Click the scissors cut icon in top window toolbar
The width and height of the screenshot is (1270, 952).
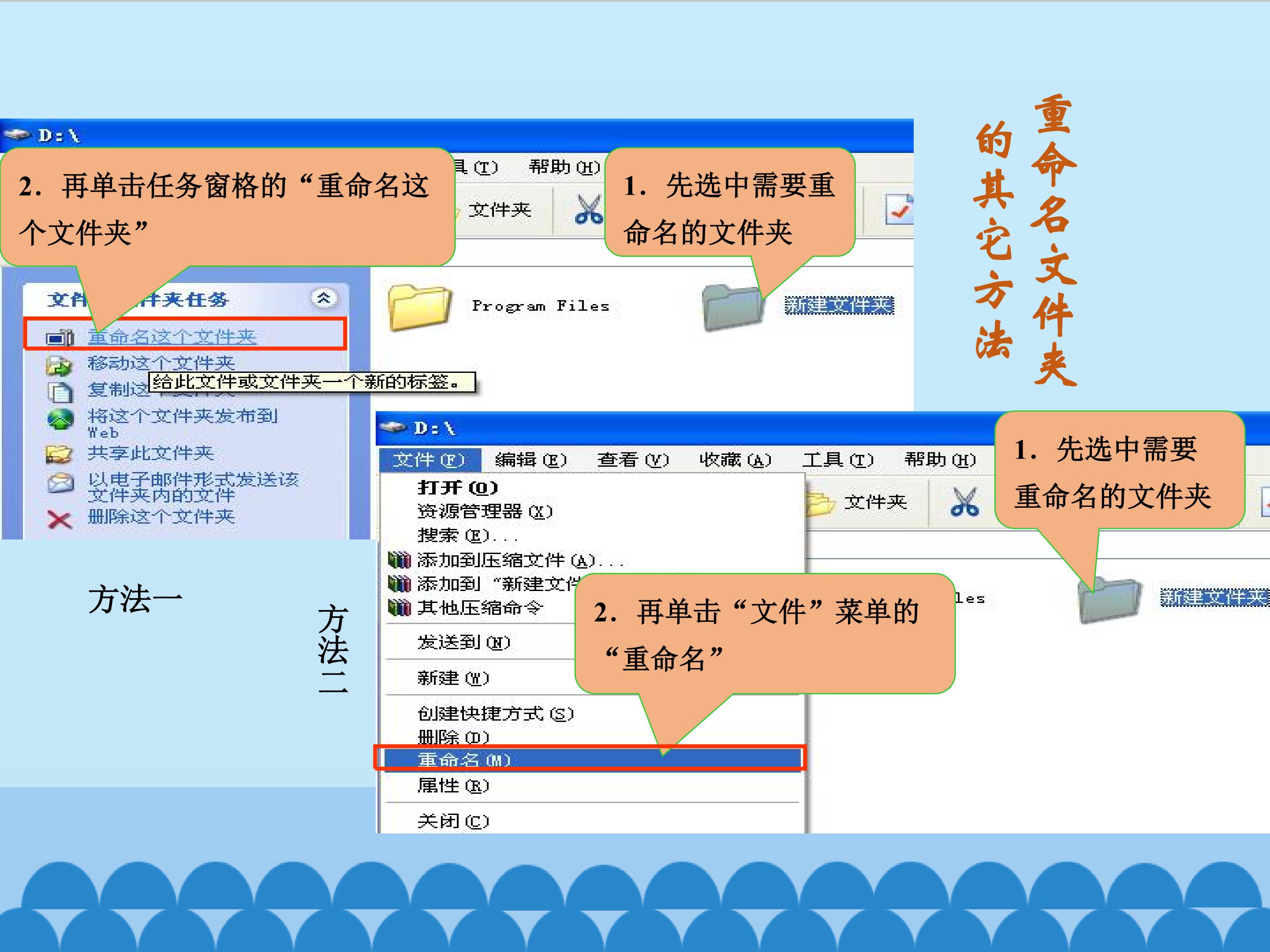pyautogui.click(x=589, y=209)
